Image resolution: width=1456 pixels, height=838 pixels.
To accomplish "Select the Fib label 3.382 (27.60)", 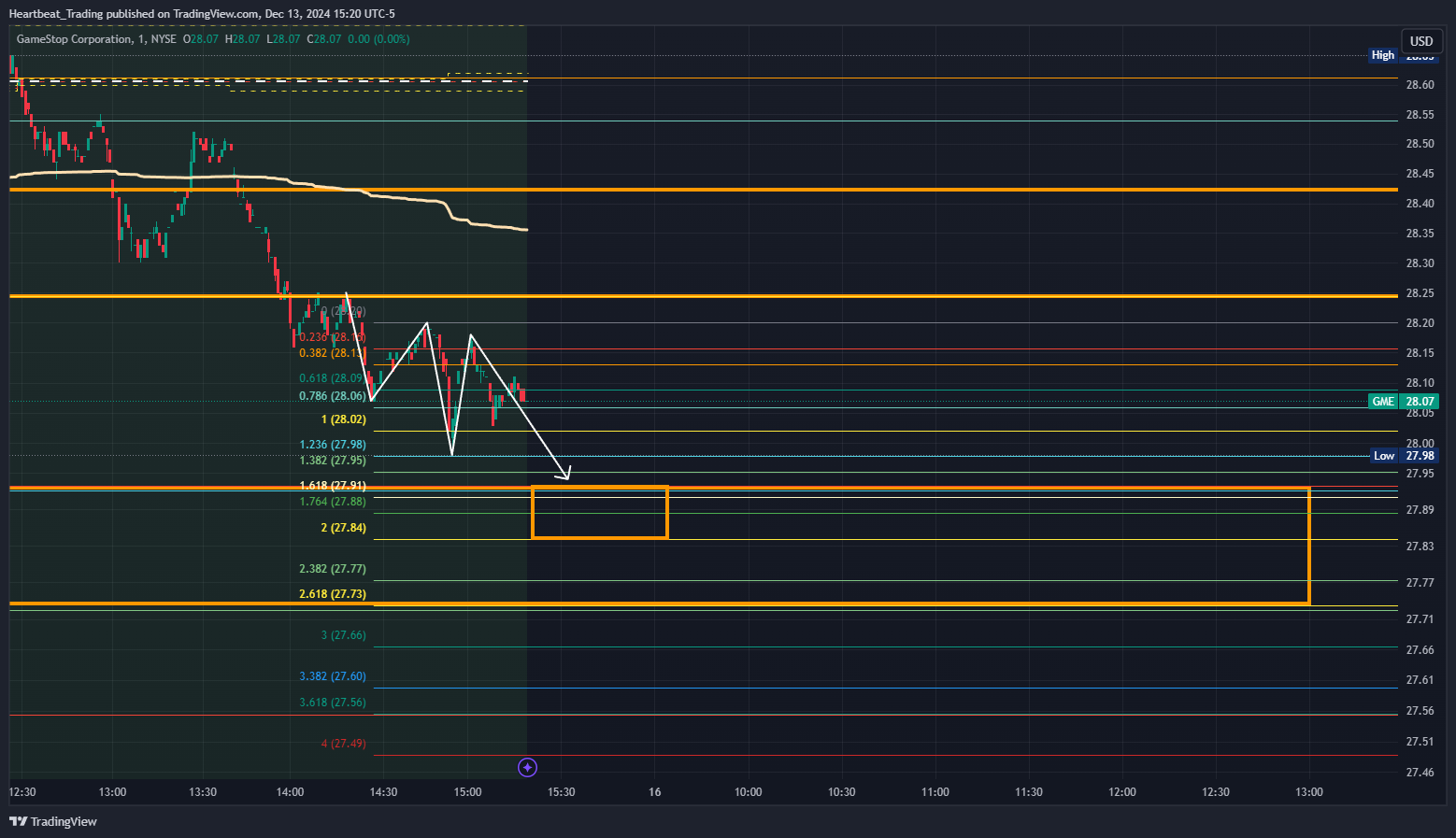I will [x=333, y=676].
